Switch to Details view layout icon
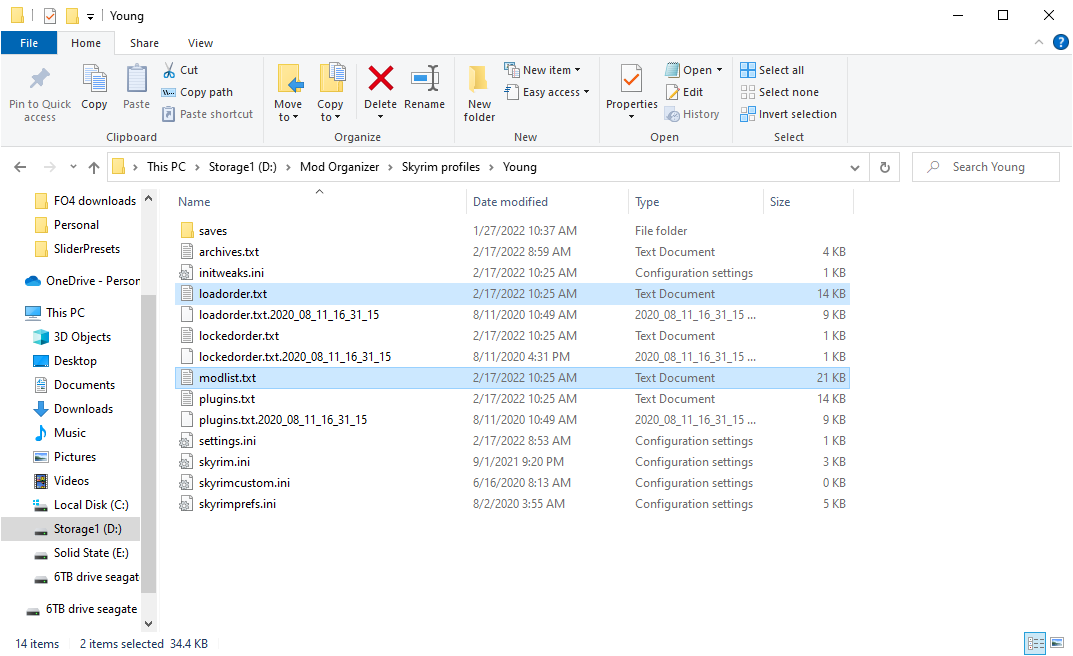Viewport: 1073px width, 656px height. coord(1035,643)
